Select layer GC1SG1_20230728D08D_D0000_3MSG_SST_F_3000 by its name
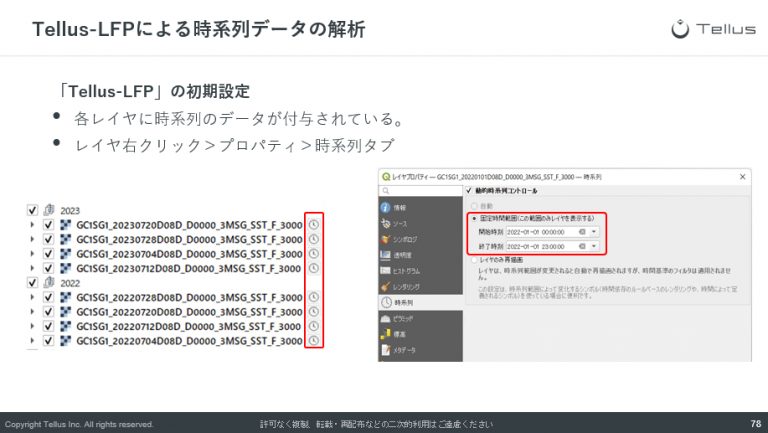The width and height of the screenshot is (768, 433). tap(189, 240)
